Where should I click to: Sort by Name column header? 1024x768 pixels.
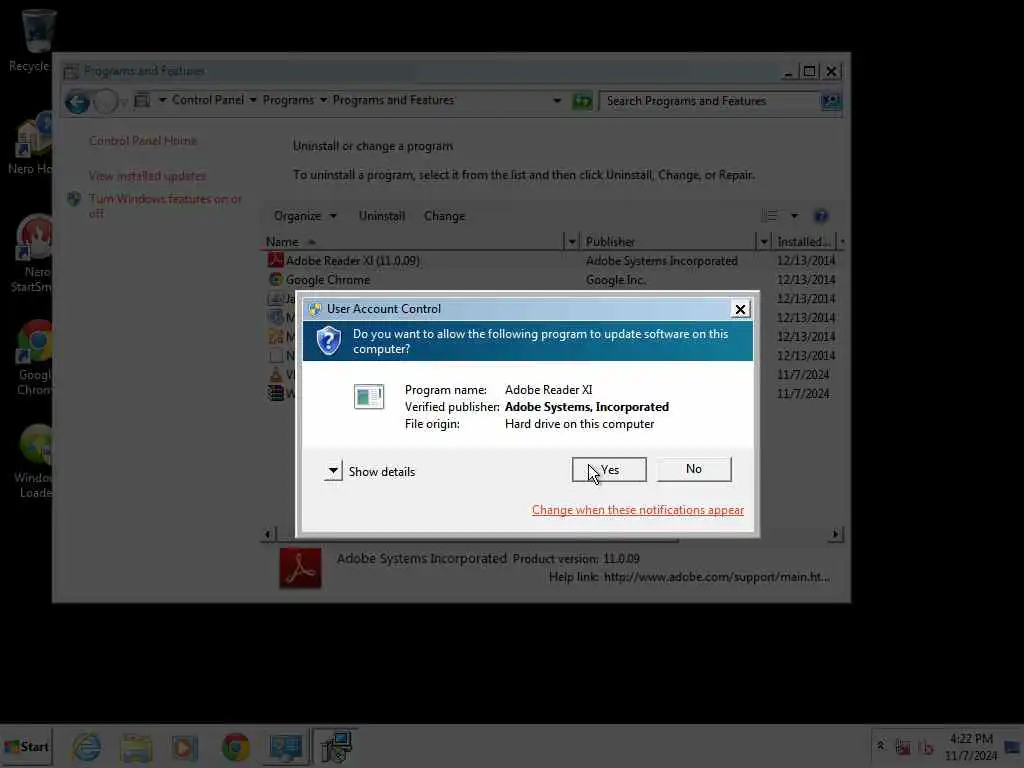[413, 242]
